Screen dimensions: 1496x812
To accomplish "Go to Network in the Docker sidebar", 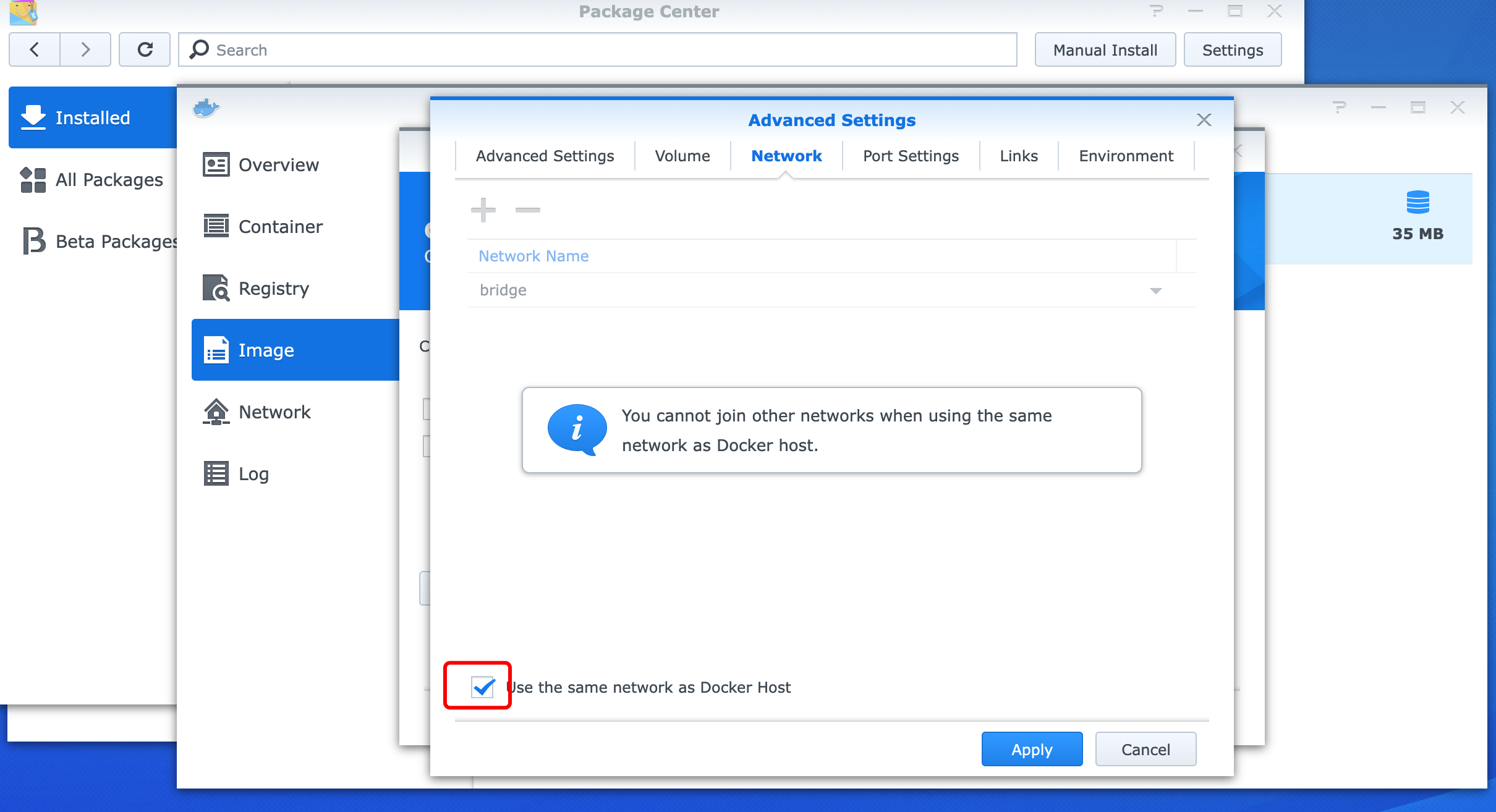I will (x=274, y=412).
